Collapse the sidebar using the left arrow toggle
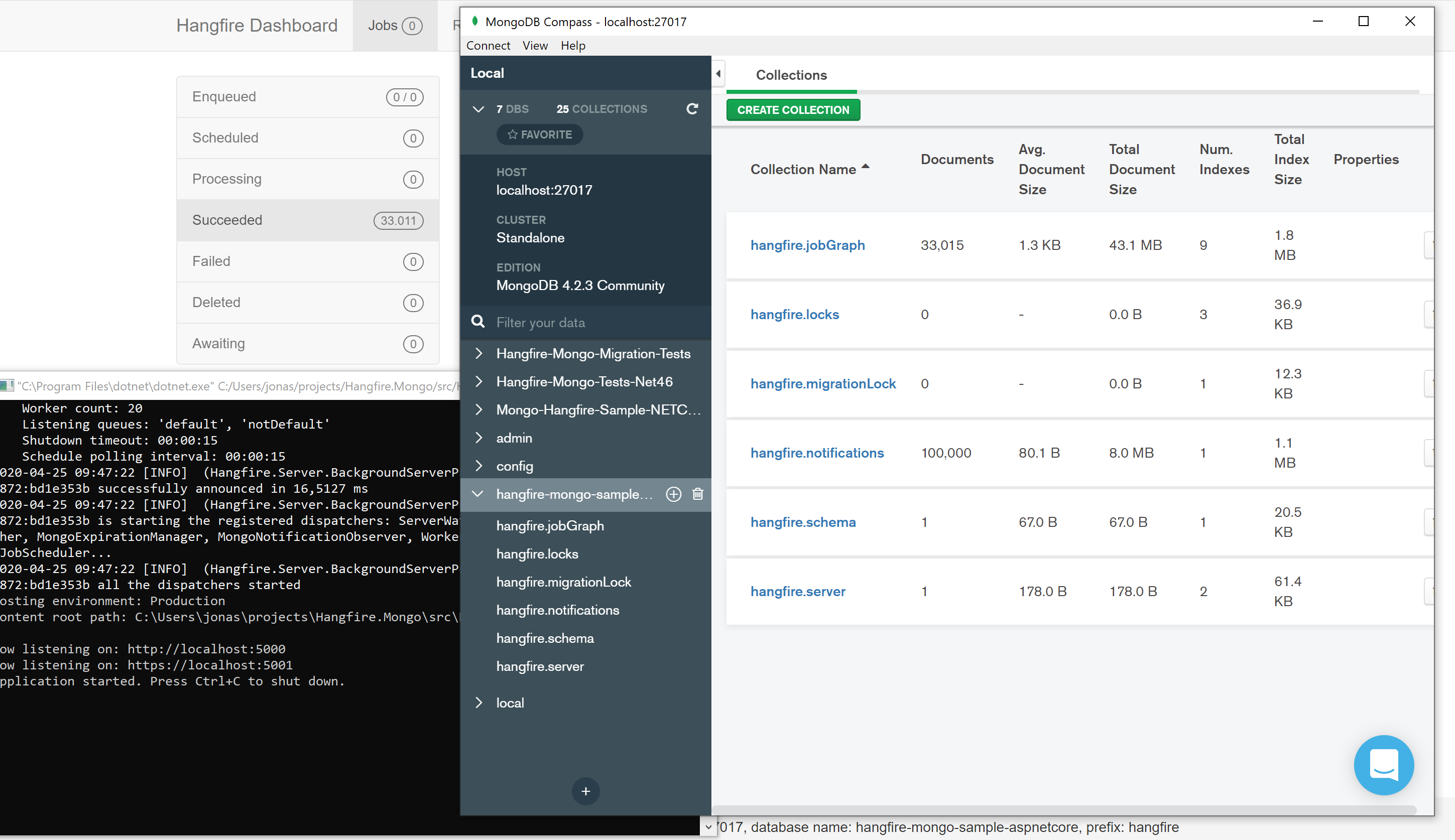This screenshot has width=1455, height=840. tap(718, 73)
